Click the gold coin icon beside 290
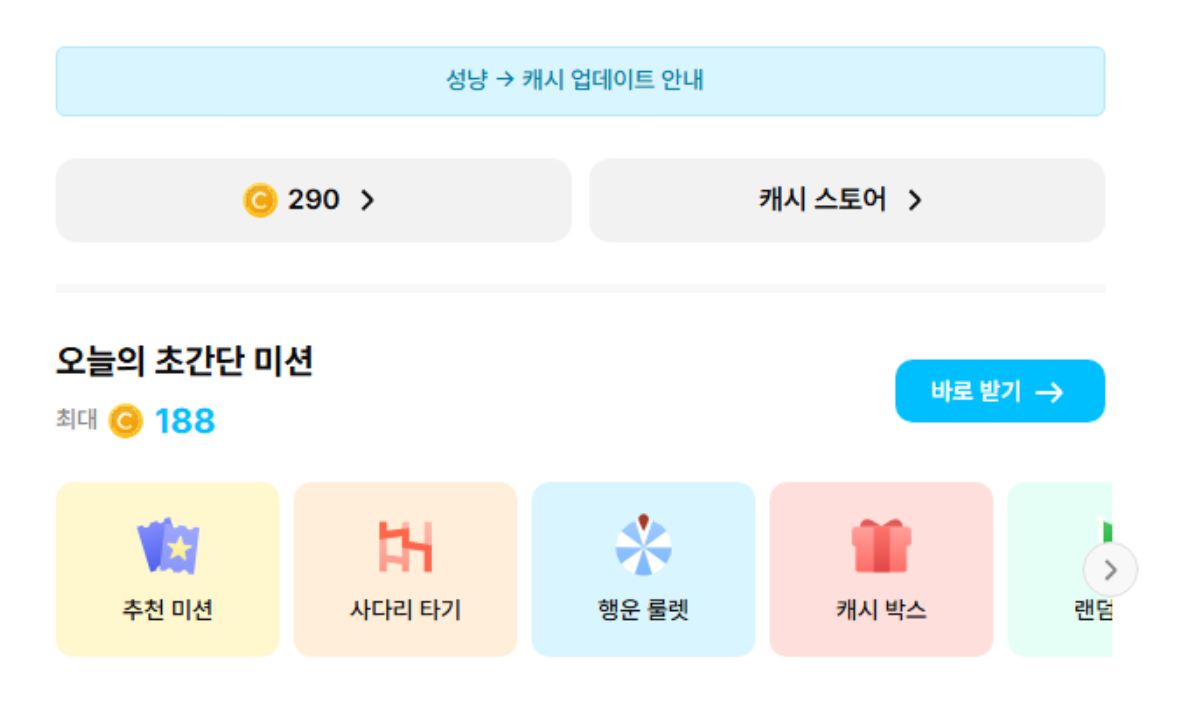 point(259,201)
